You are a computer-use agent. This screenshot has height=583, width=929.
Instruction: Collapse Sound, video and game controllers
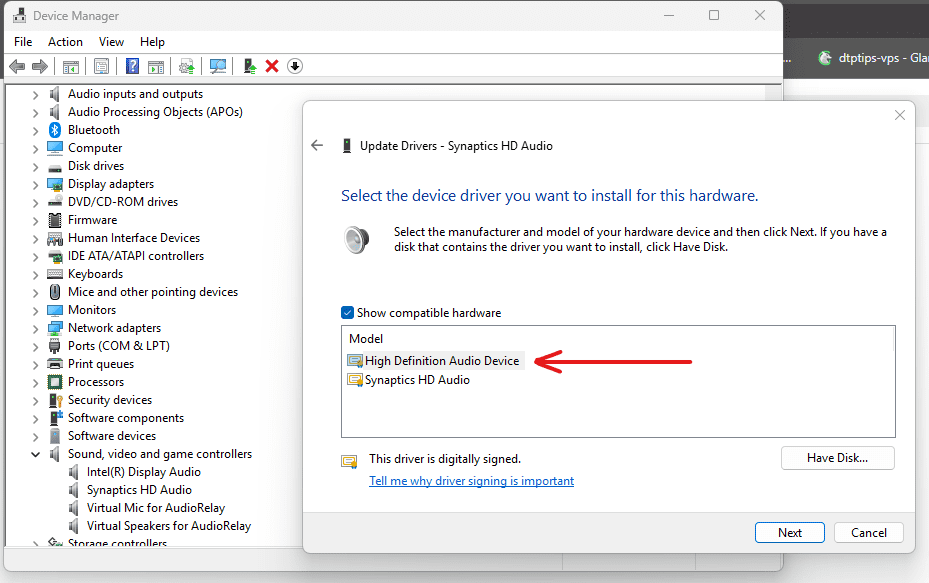click(x=35, y=454)
